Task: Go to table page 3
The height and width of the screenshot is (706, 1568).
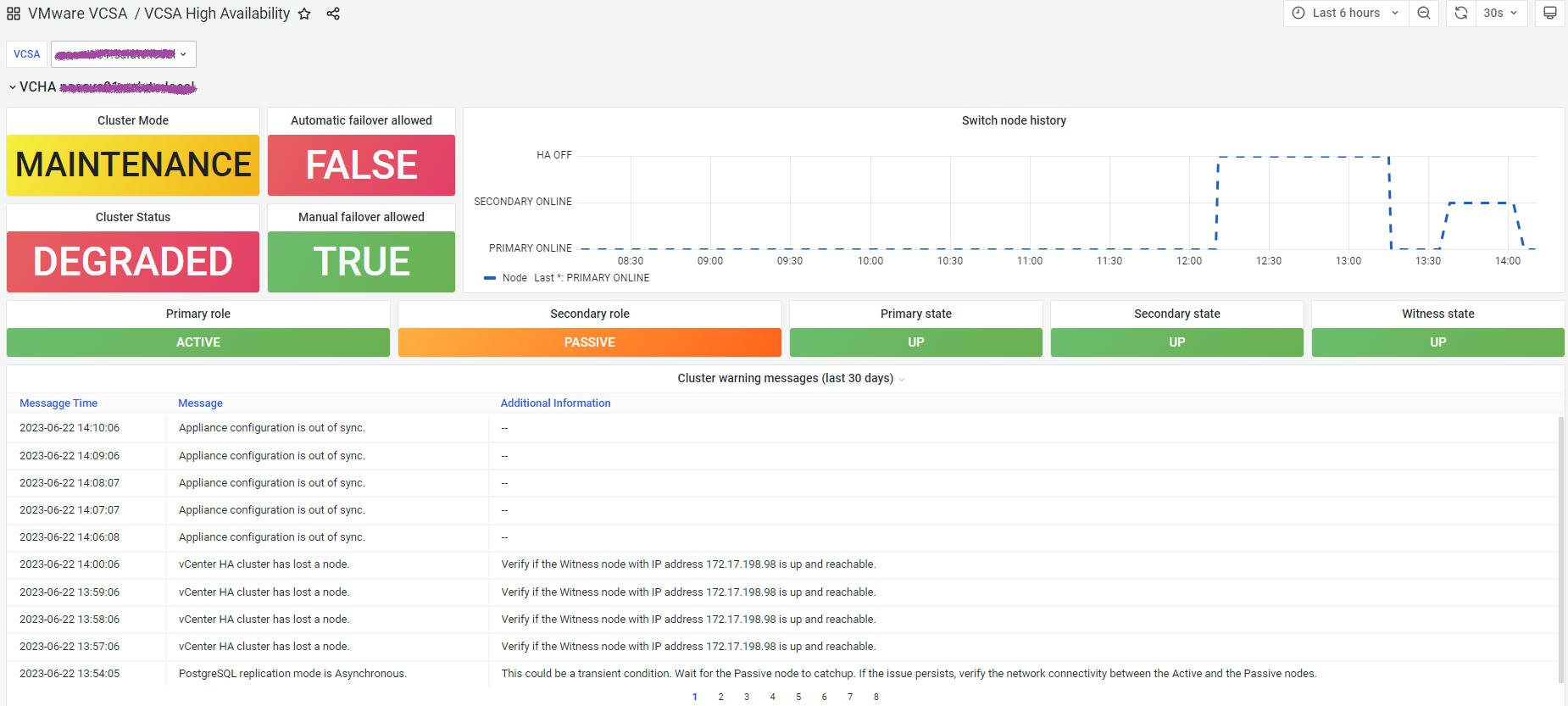Action: (x=747, y=697)
